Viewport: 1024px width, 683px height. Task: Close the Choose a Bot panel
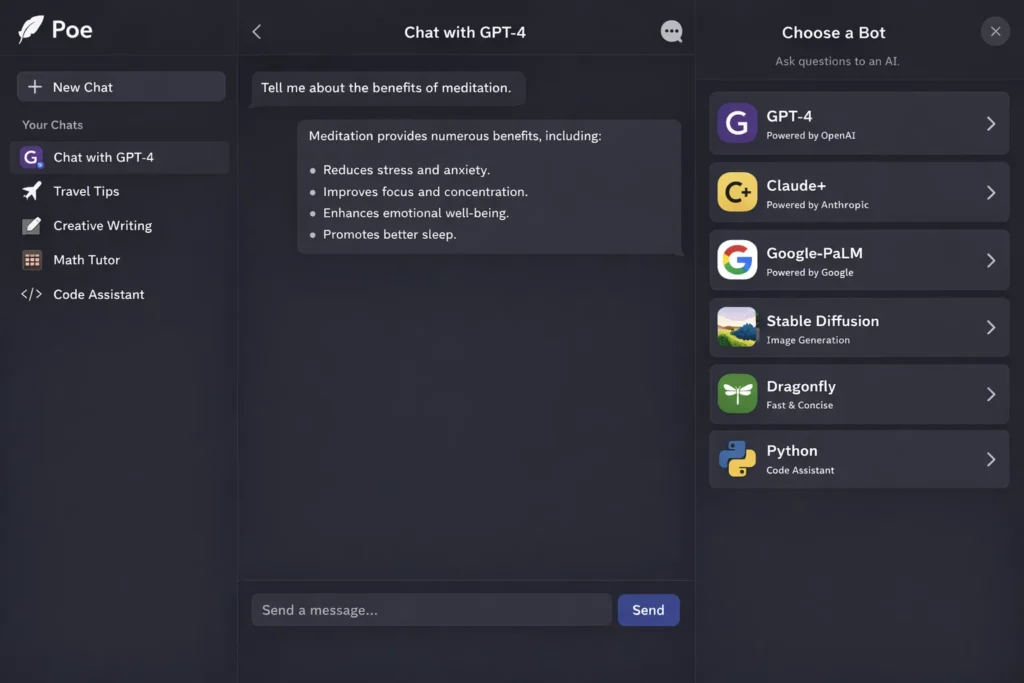click(995, 31)
